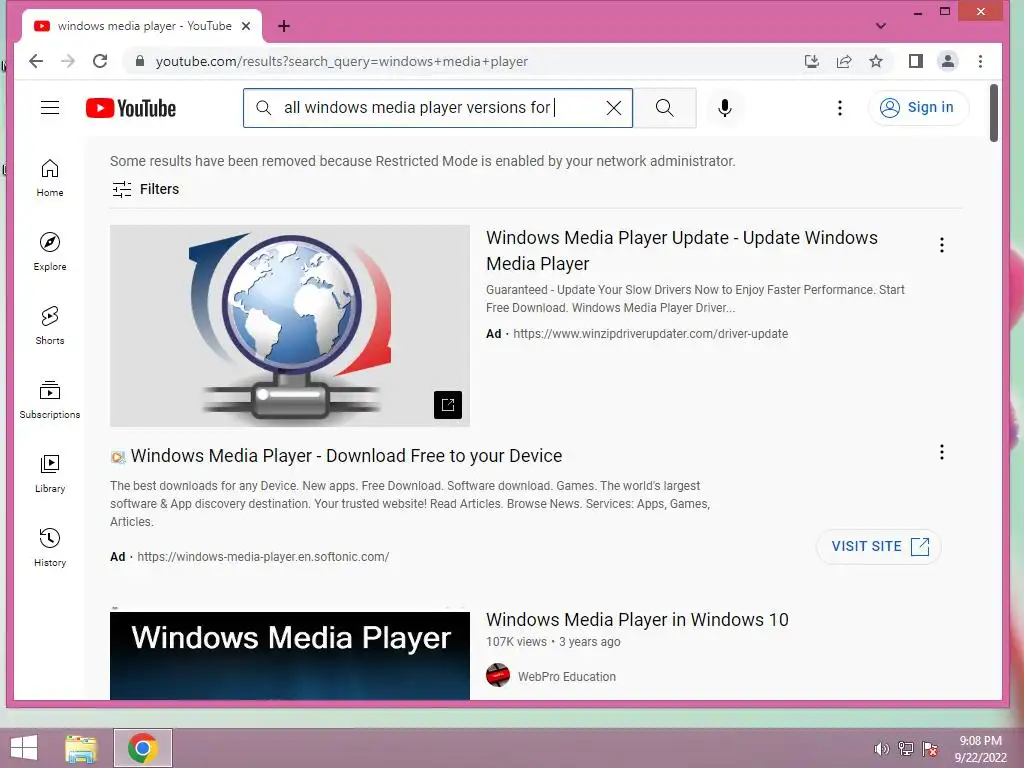The width and height of the screenshot is (1024, 768).
Task: Open the Filters options
Action: click(145, 189)
